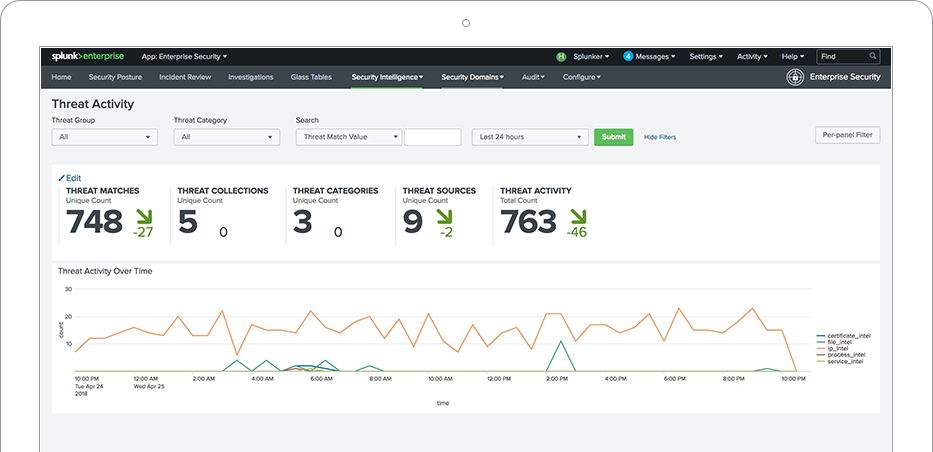The height and width of the screenshot is (452, 933).
Task: Open the Incident Review tab
Action: [185, 77]
